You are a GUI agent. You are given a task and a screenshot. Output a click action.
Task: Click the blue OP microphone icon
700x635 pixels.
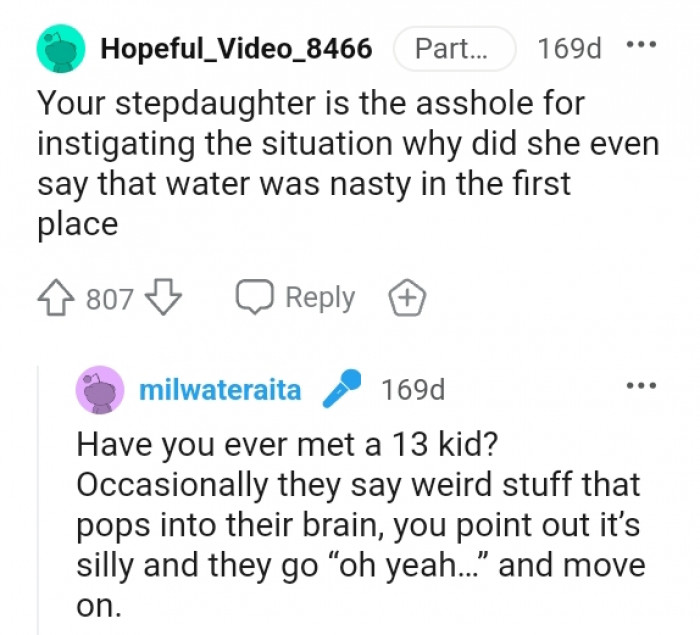(343, 390)
